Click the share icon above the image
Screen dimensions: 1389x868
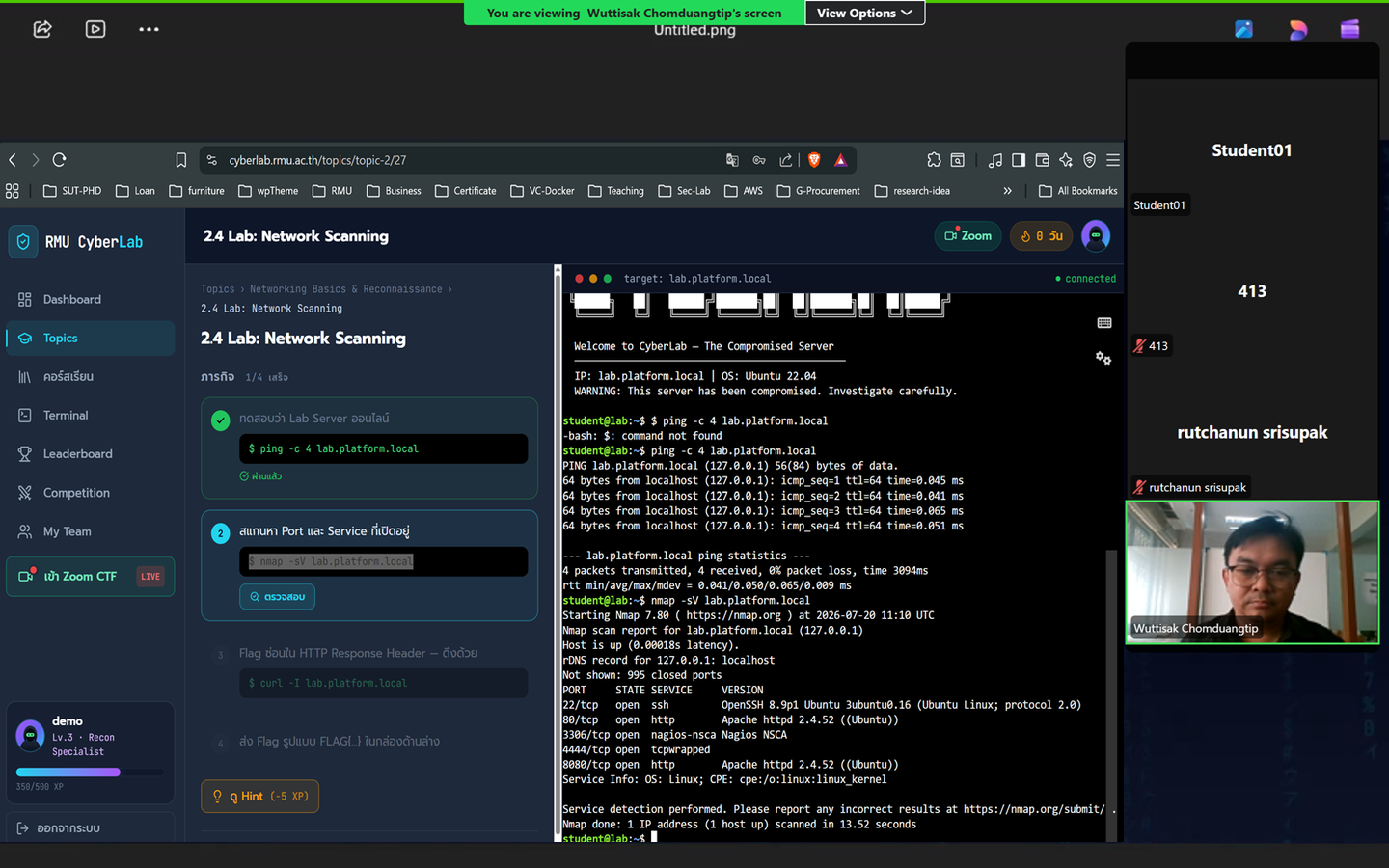click(x=42, y=29)
